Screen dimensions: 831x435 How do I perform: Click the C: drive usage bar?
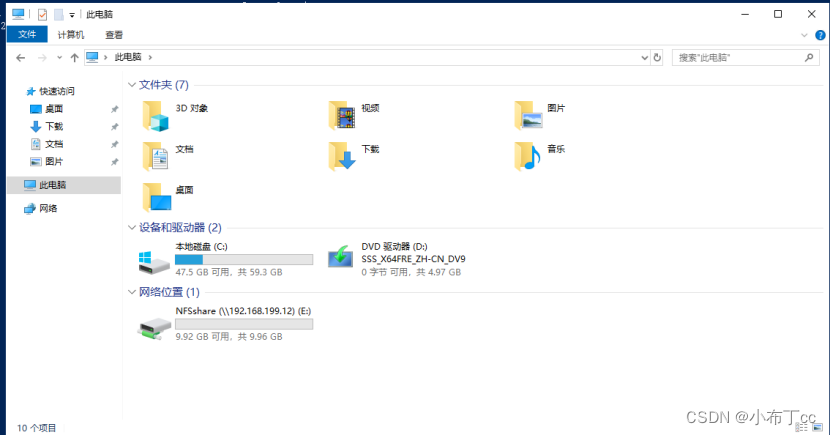coord(244,260)
